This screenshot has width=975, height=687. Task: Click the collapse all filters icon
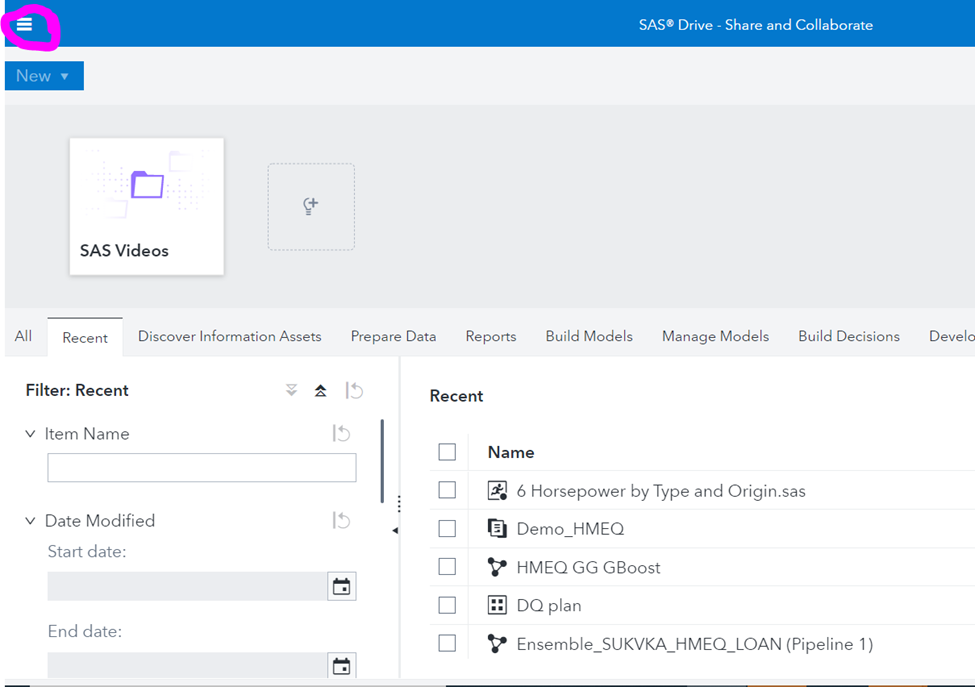point(320,390)
